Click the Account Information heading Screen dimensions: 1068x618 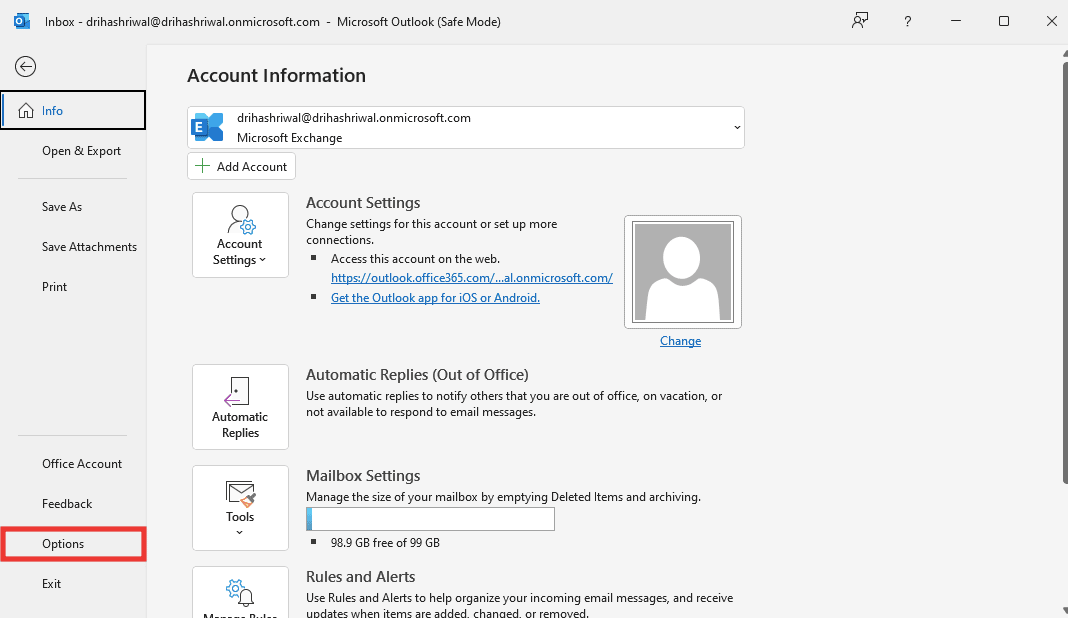point(277,76)
